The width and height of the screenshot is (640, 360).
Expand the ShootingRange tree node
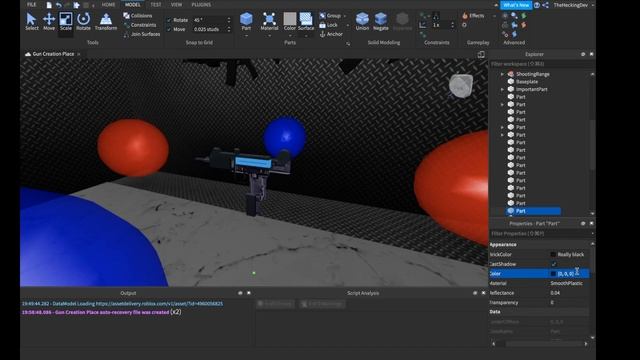pos(502,74)
